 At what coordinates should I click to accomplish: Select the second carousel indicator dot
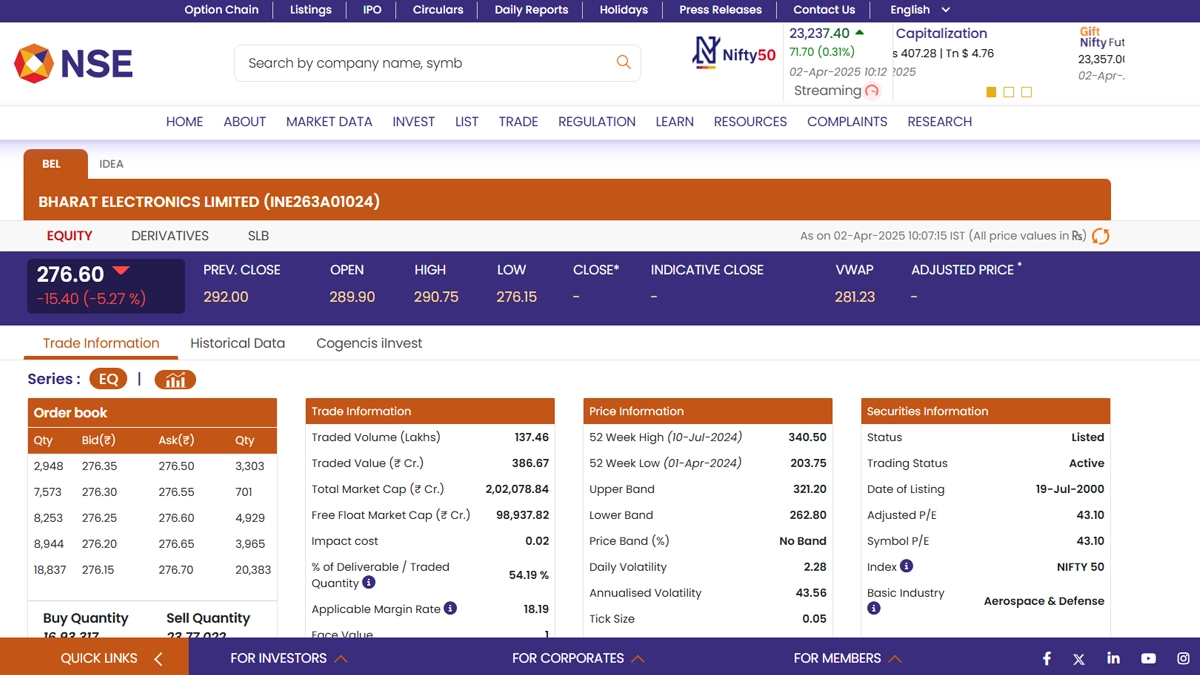pos(1008,92)
